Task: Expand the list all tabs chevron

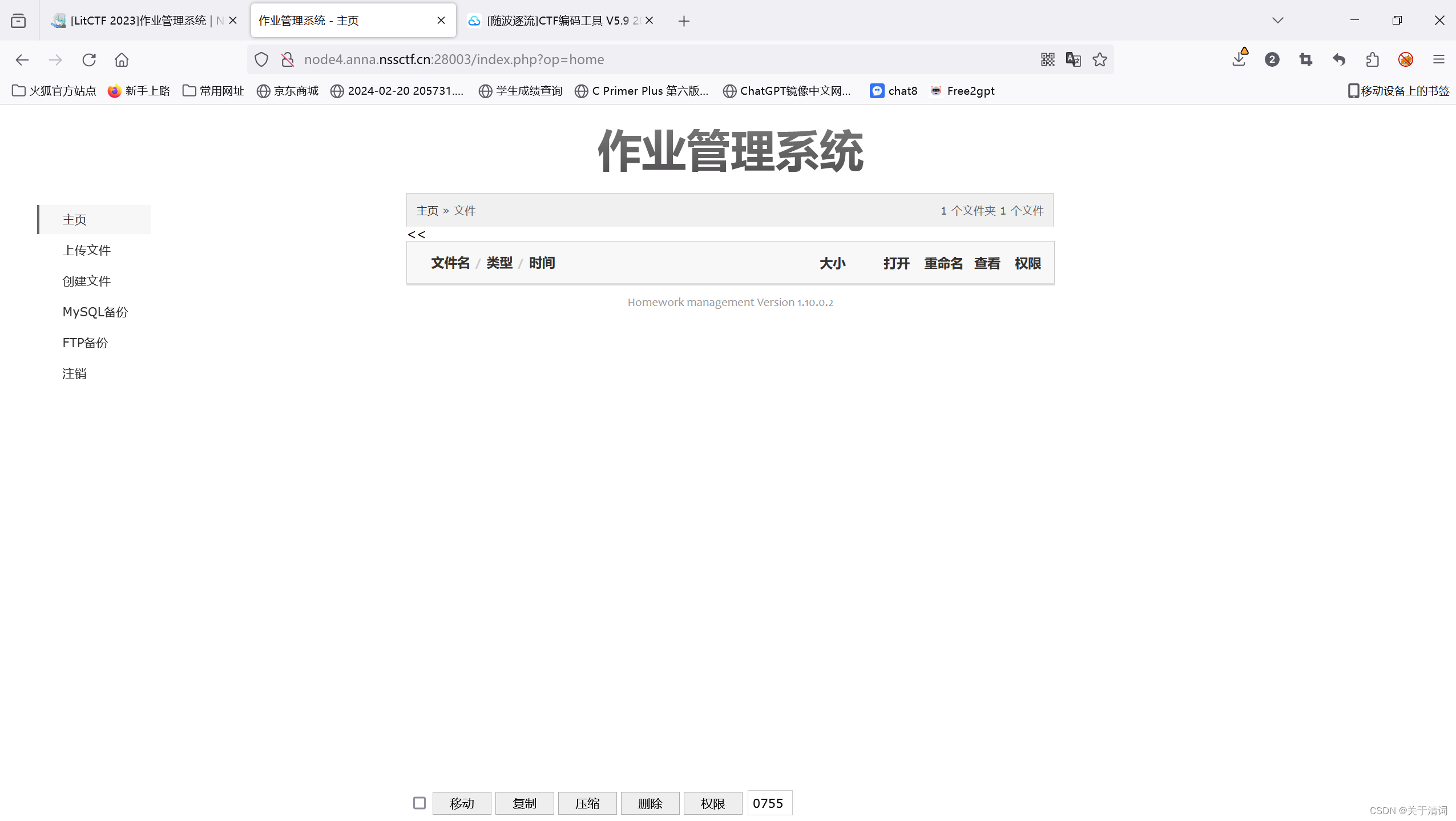Action: (x=1278, y=21)
